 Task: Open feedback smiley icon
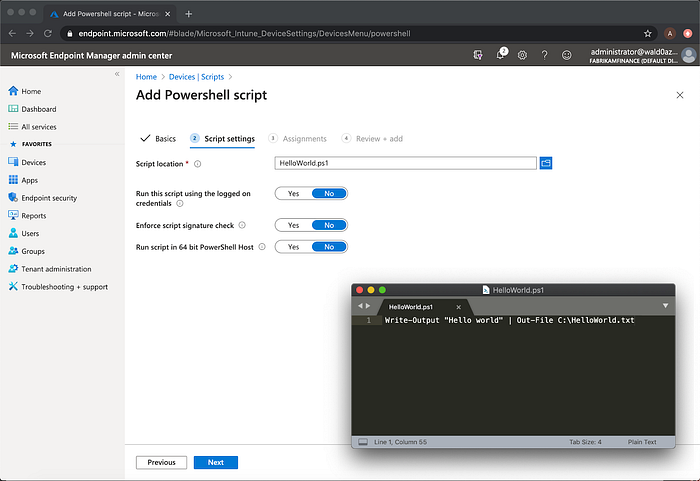pyautogui.click(x=566, y=55)
